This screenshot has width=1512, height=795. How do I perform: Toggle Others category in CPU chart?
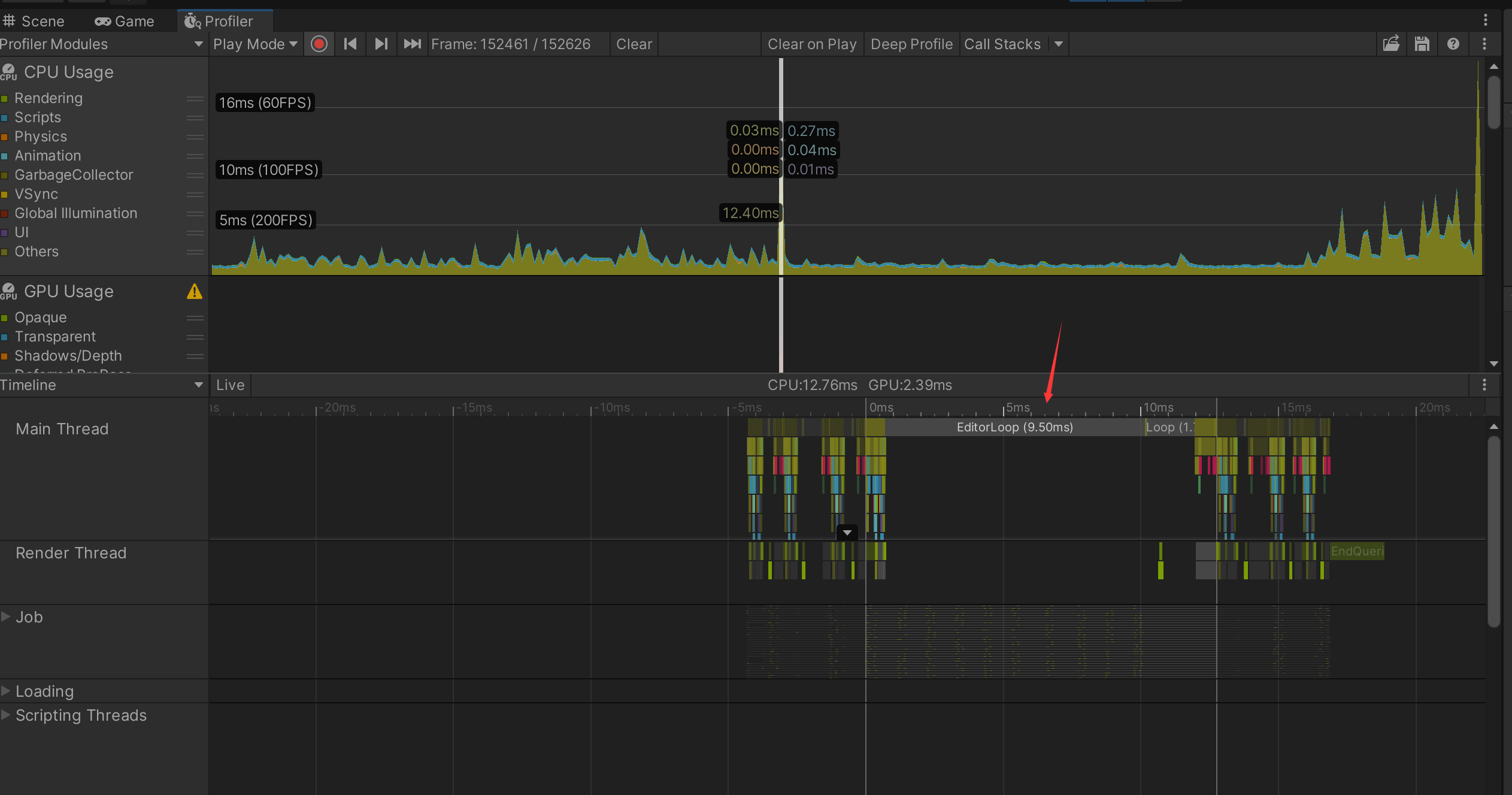[x=4, y=252]
